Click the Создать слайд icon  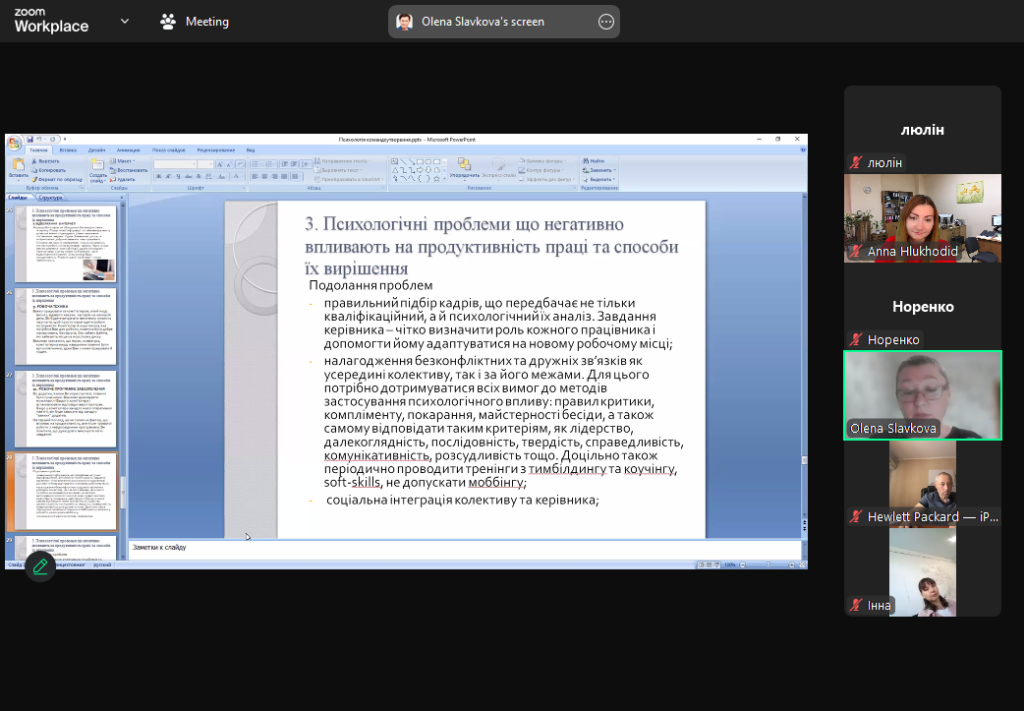tap(99, 165)
